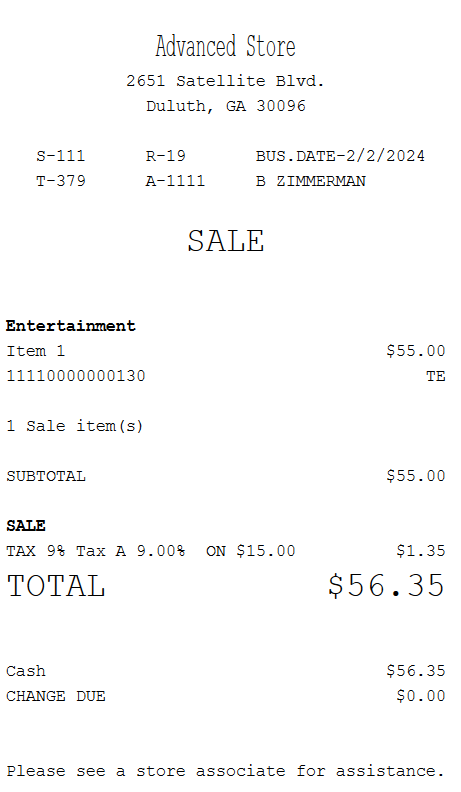Viewport: 461px width, 792px height.
Task: Select the TAX 9% Tax A line
Action: point(226,551)
